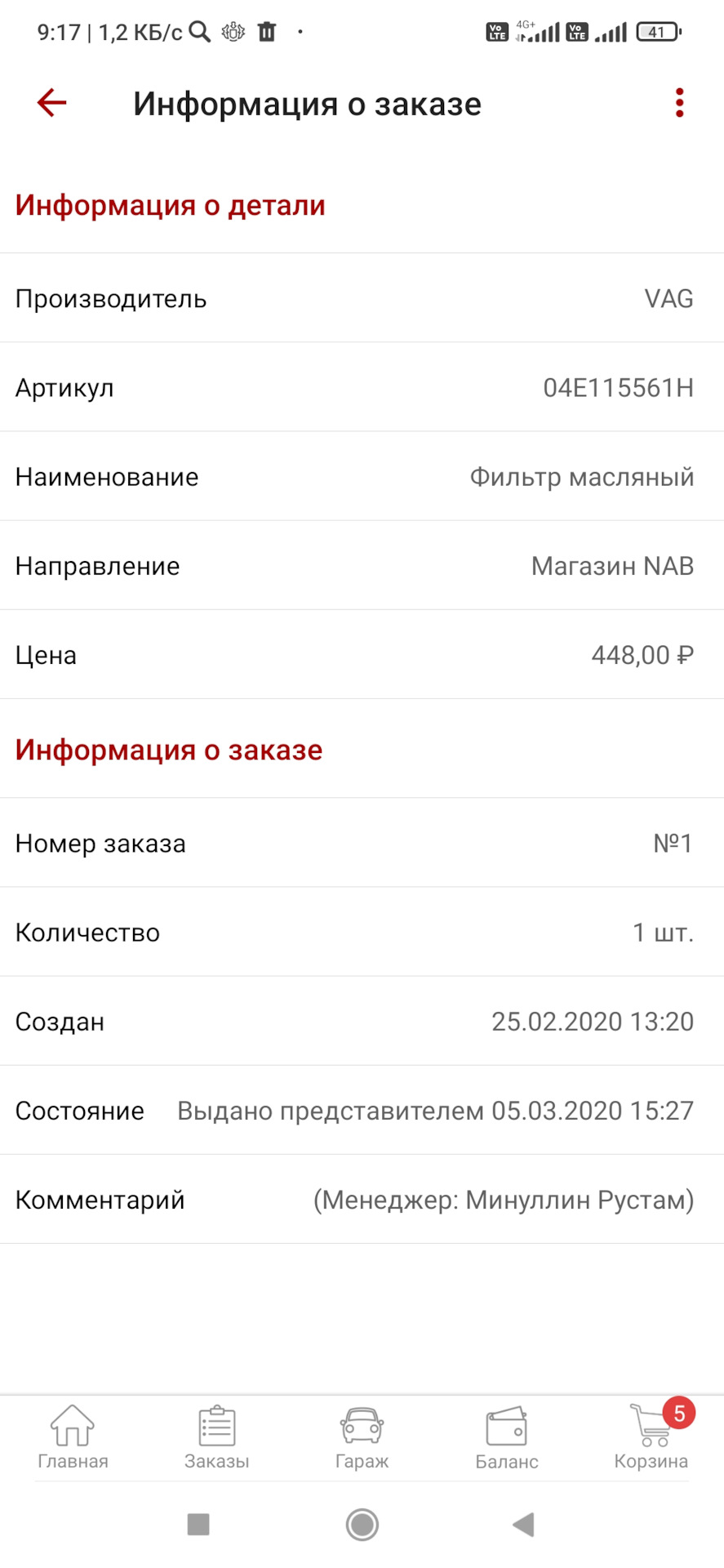Open the Баланс wallet tab
Viewport: 724px width, 1568px height.
pyautogui.click(x=507, y=1438)
